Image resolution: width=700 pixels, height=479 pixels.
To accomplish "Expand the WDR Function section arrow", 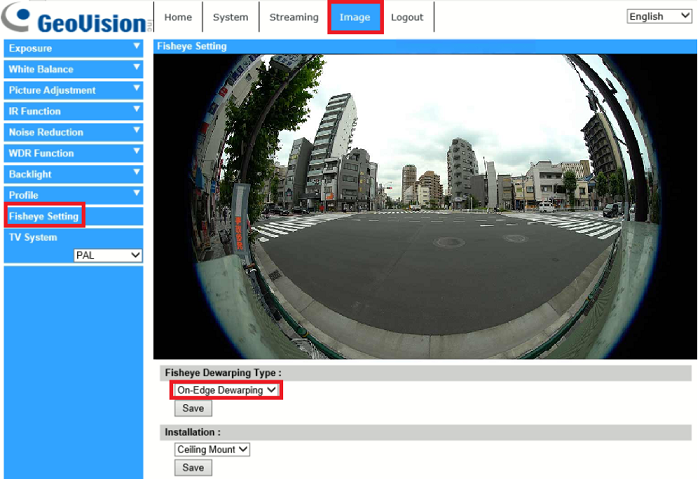I will pos(137,151).
